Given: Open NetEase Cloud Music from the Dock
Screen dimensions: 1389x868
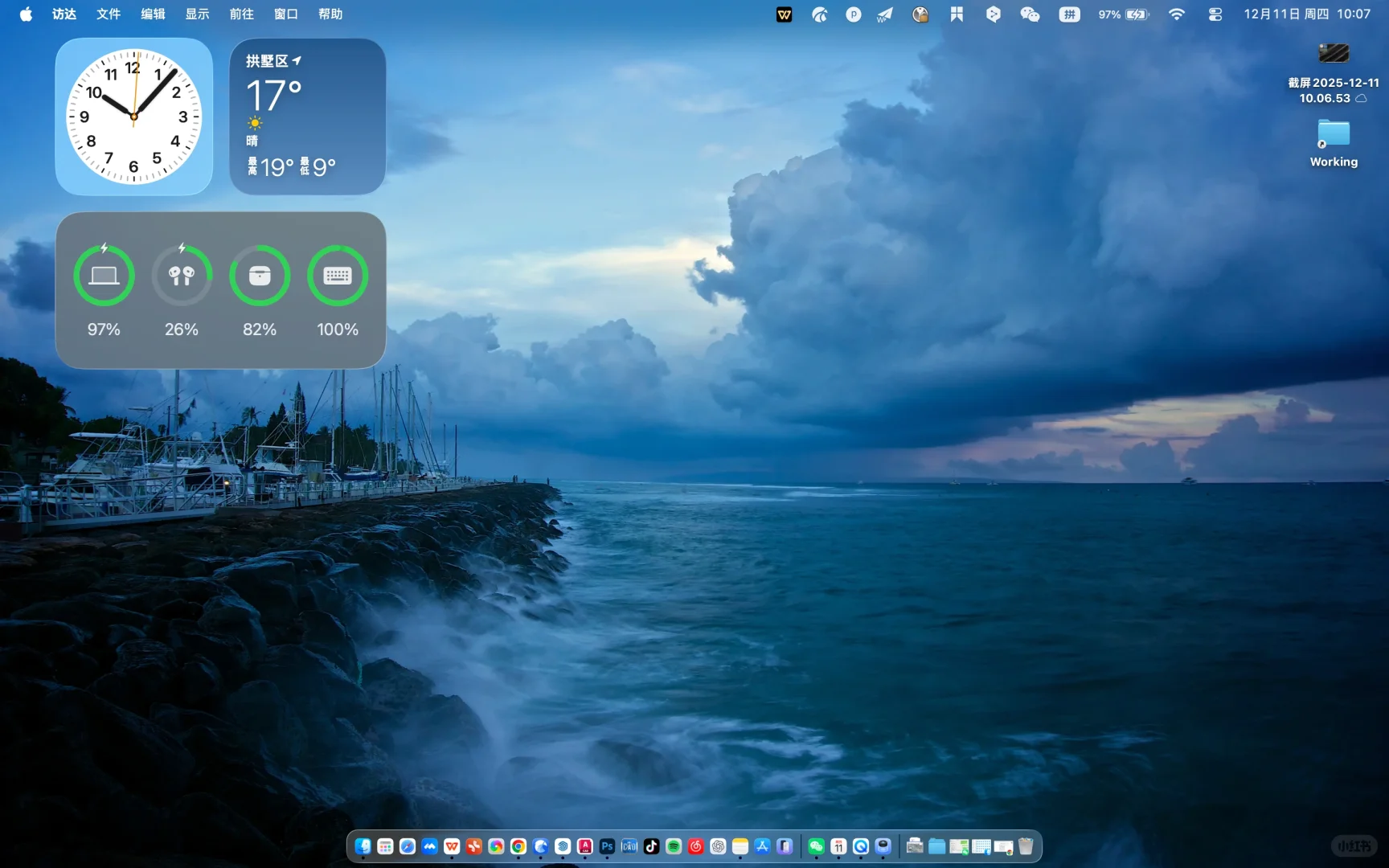Looking at the screenshot, I should (696, 845).
